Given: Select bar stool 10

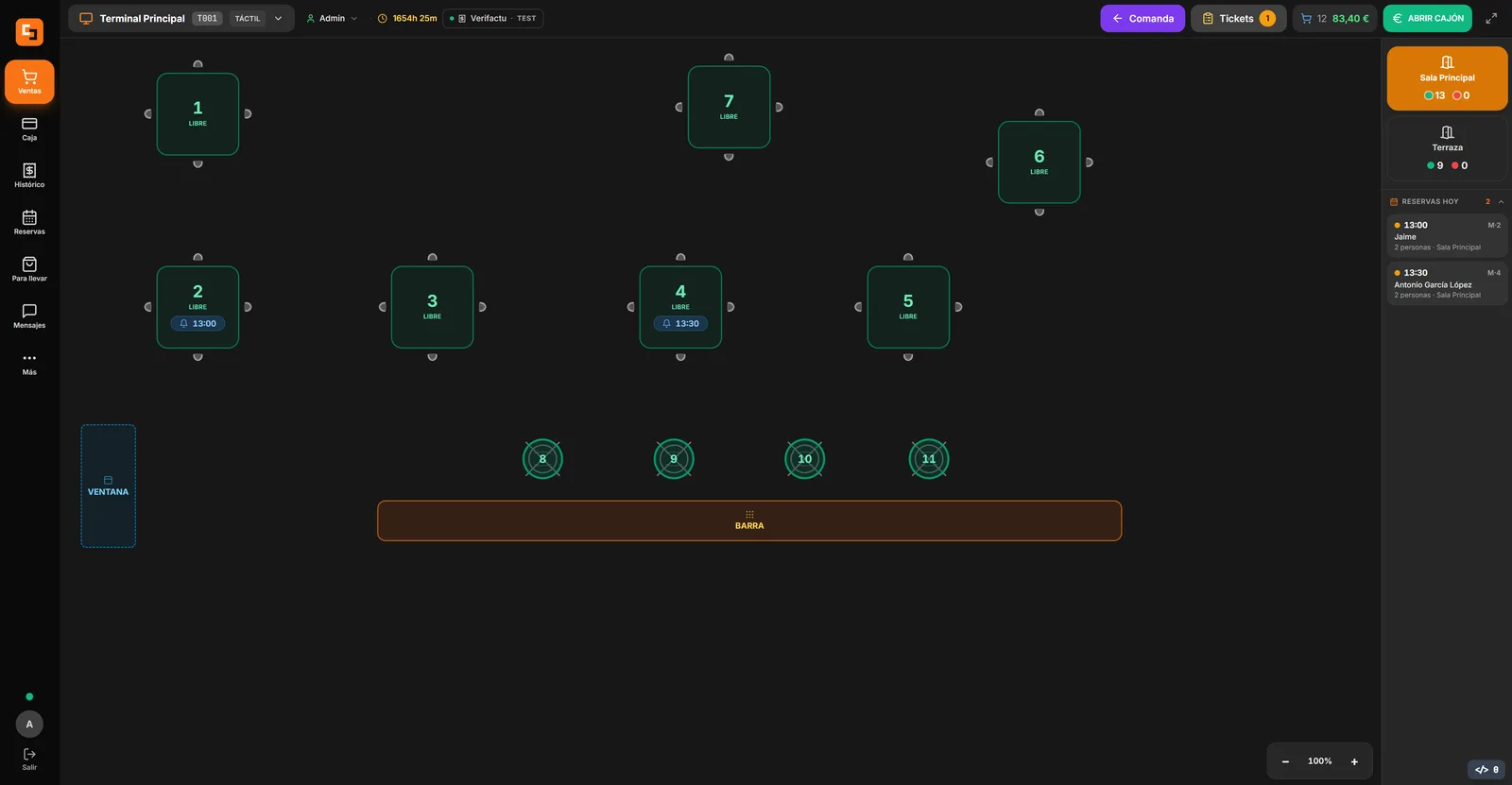Looking at the screenshot, I should [805, 459].
